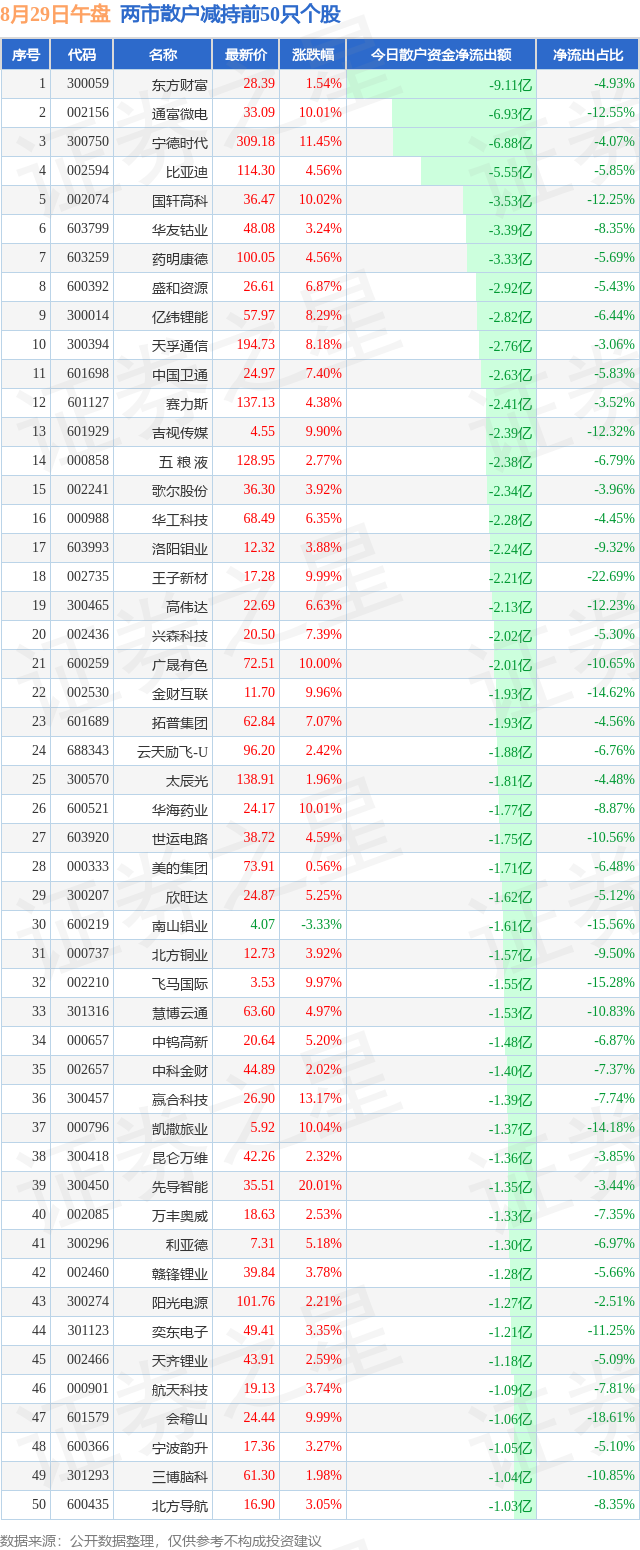Select stock name 万丰奥威
This screenshot has width=640, height=1550.
tap(180, 1215)
